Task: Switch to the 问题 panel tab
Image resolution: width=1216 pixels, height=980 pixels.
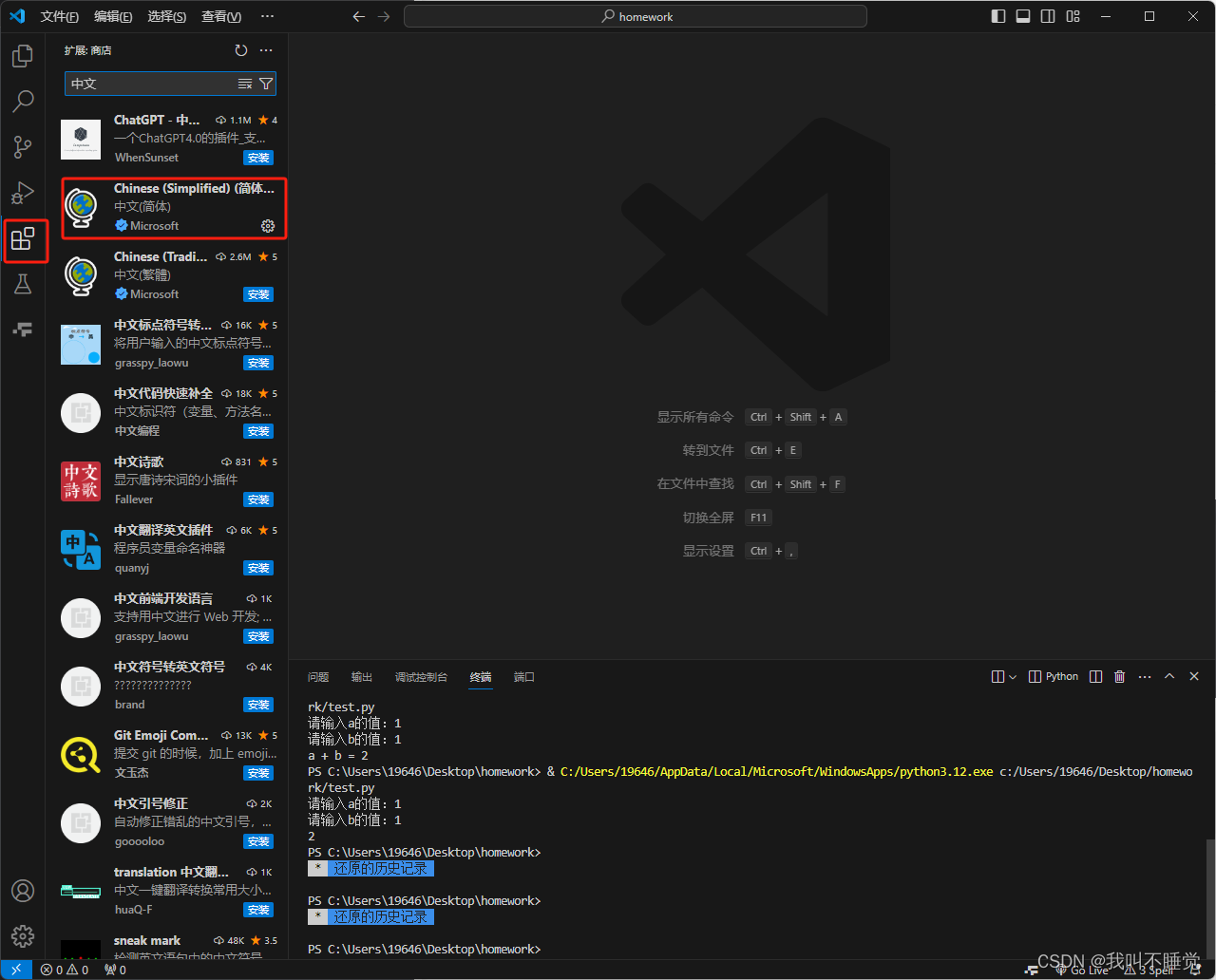Action: pyautogui.click(x=318, y=677)
